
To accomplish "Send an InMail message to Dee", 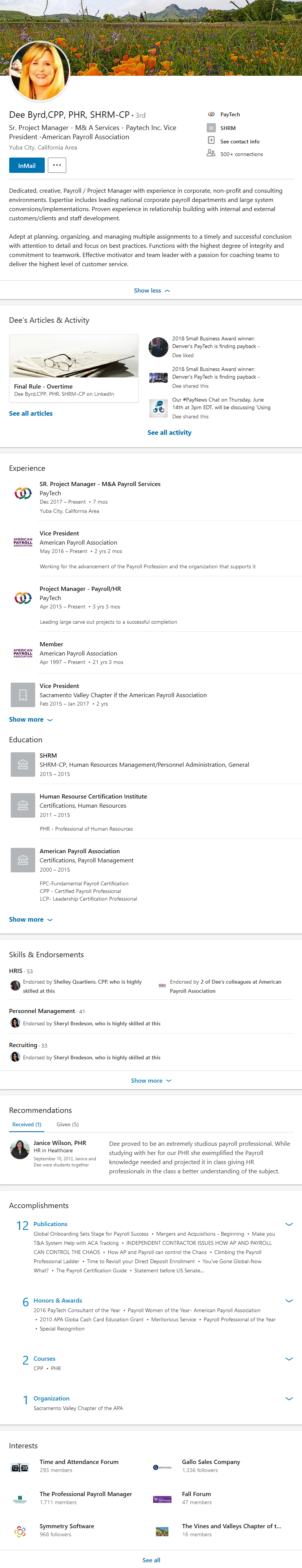I will tap(26, 166).
